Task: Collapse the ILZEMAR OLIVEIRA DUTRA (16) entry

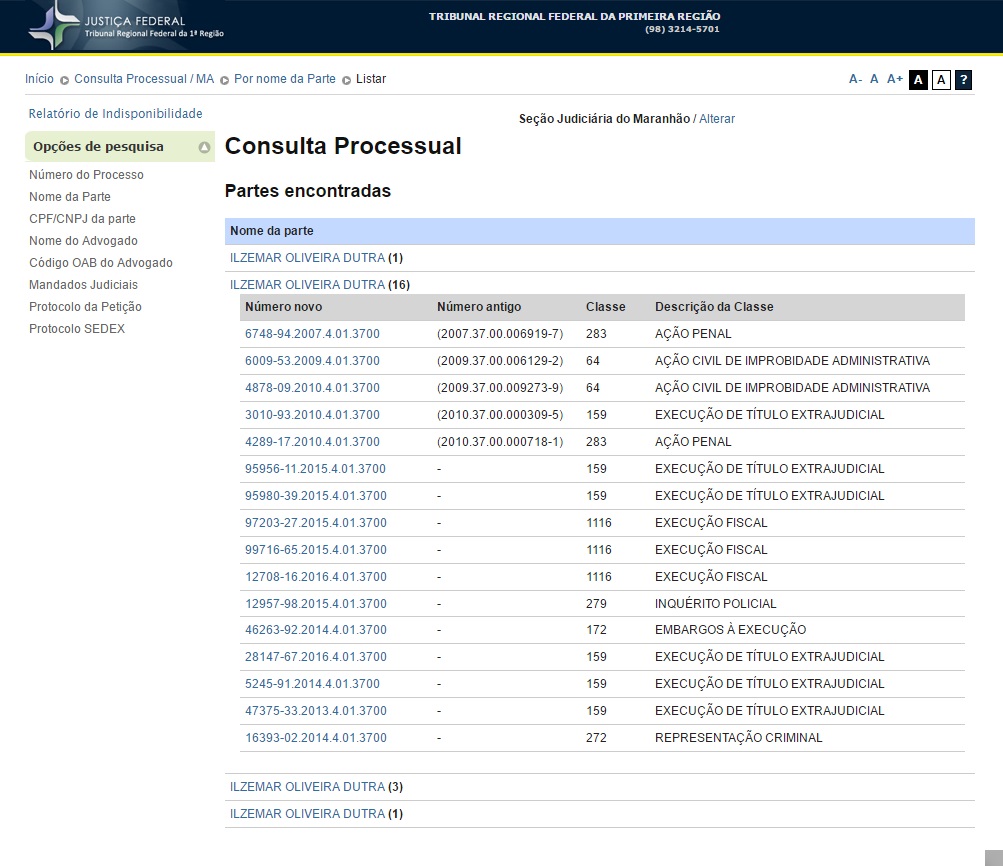Action: pos(307,285)
